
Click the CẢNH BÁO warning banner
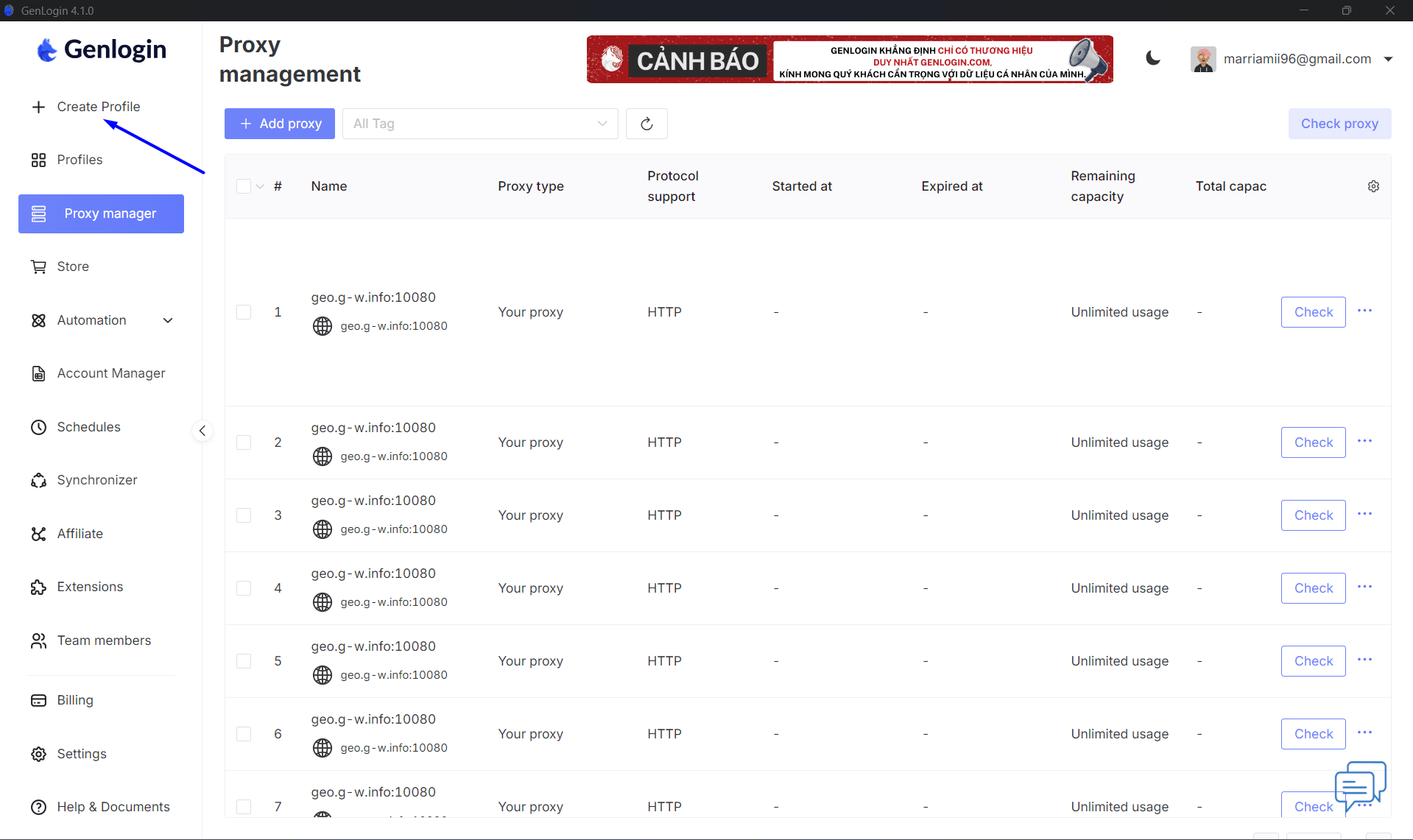850,59
